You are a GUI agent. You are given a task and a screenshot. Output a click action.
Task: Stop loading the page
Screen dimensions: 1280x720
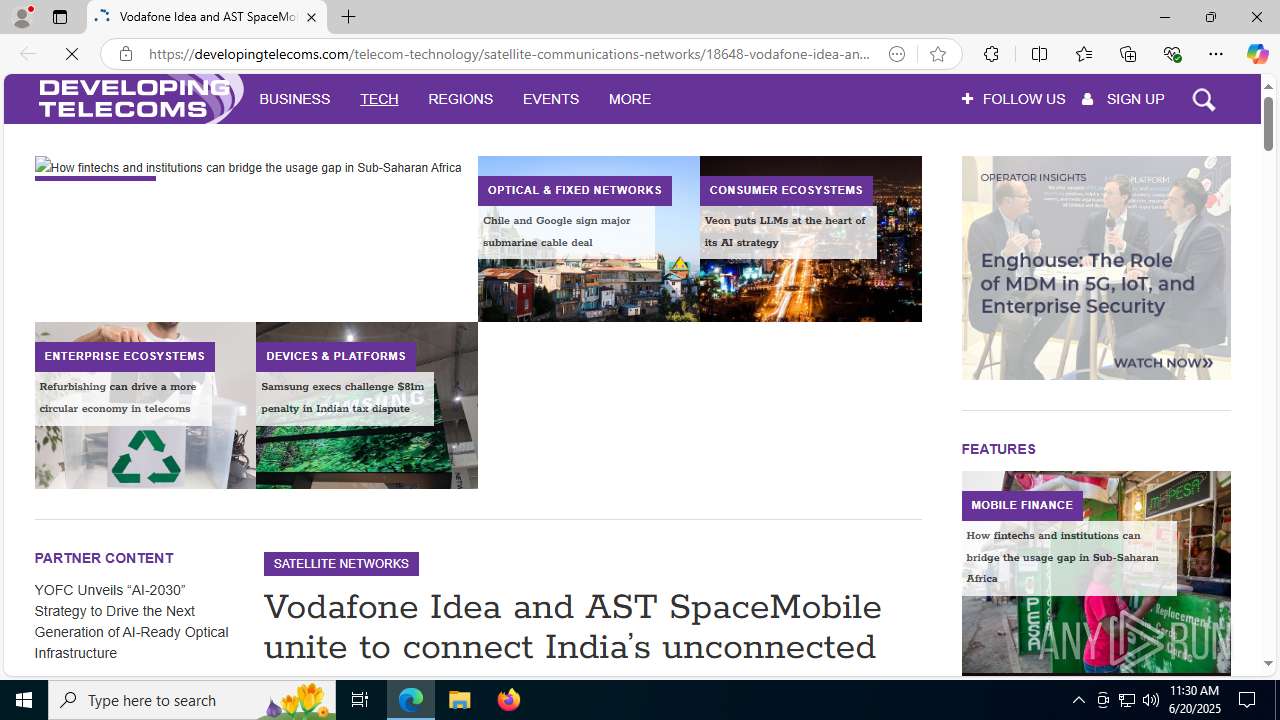pyautogui.click(x=72, y=54)
